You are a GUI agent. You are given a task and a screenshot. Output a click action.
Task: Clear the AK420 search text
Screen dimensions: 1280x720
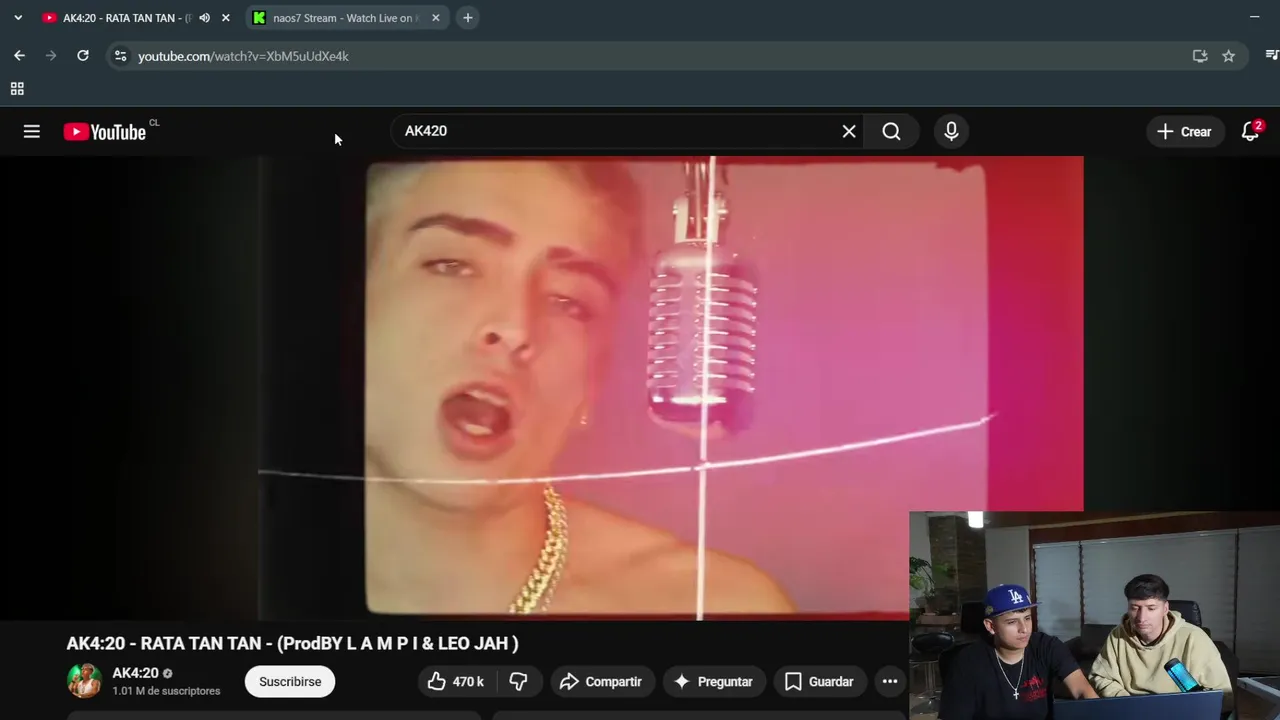coord(849,131)
